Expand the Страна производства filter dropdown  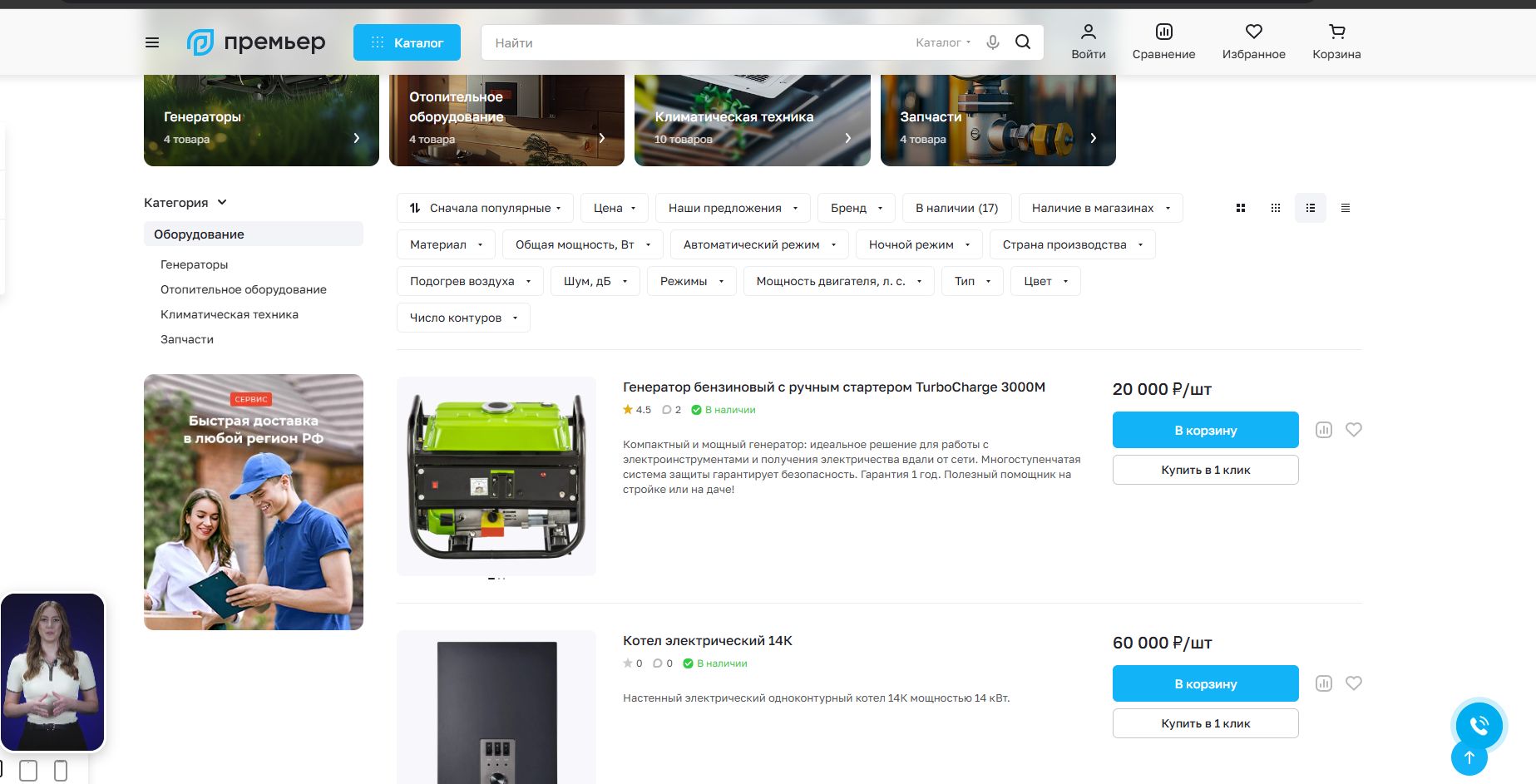point(1073,244)
